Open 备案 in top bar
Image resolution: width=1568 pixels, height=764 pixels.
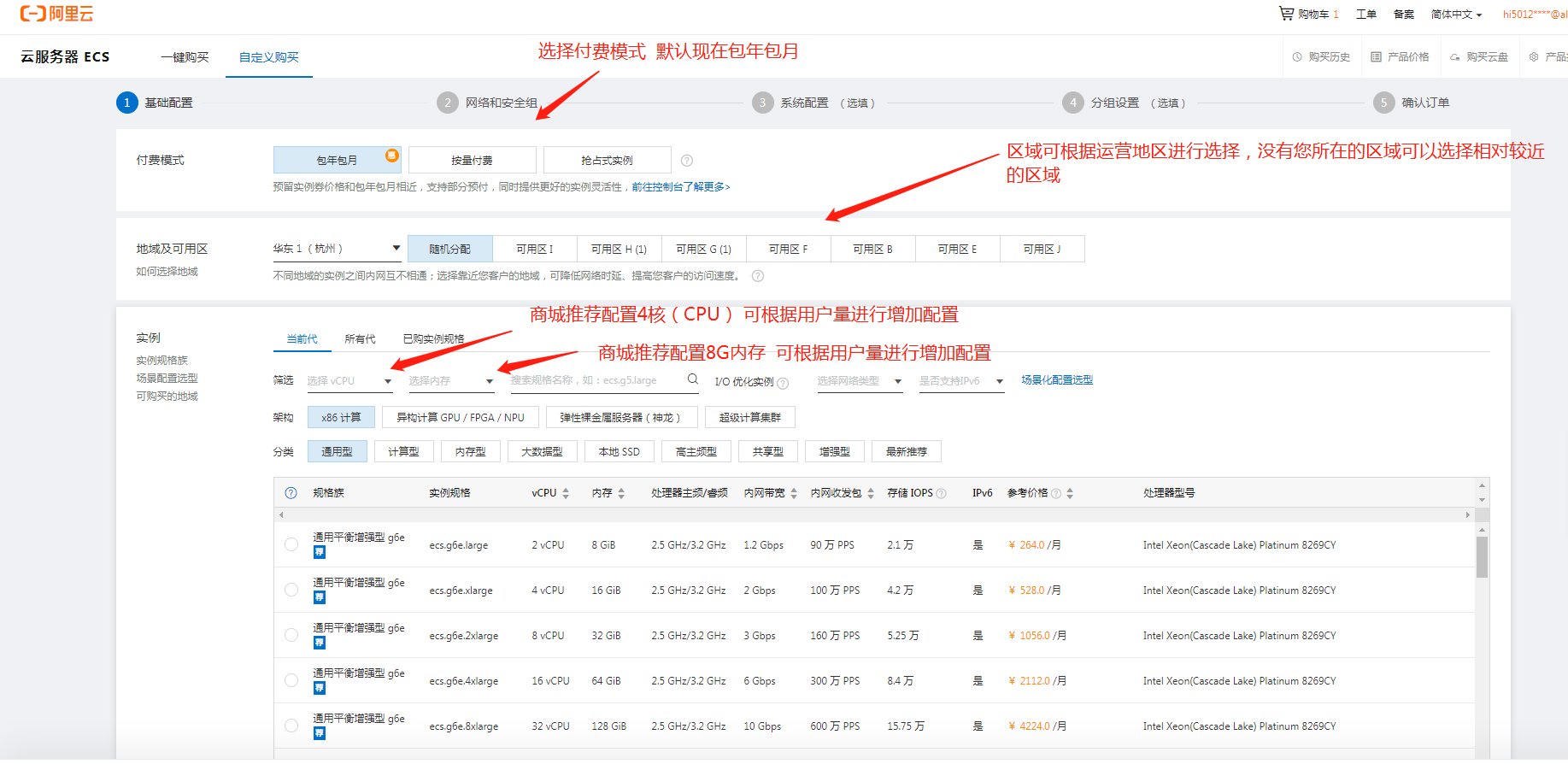1404,15
